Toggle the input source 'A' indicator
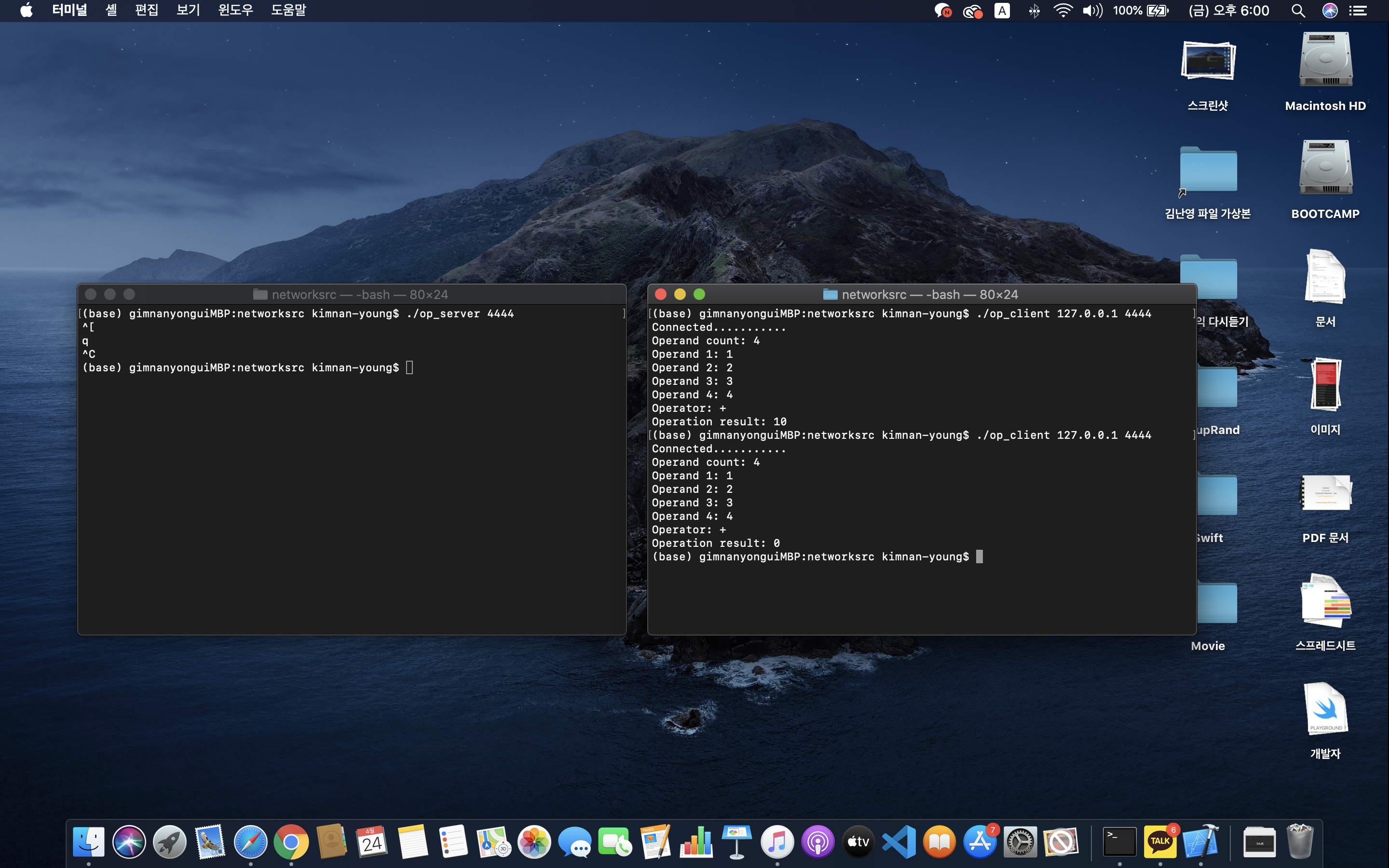This screenshot has width=1389, height=868. 1002,10
